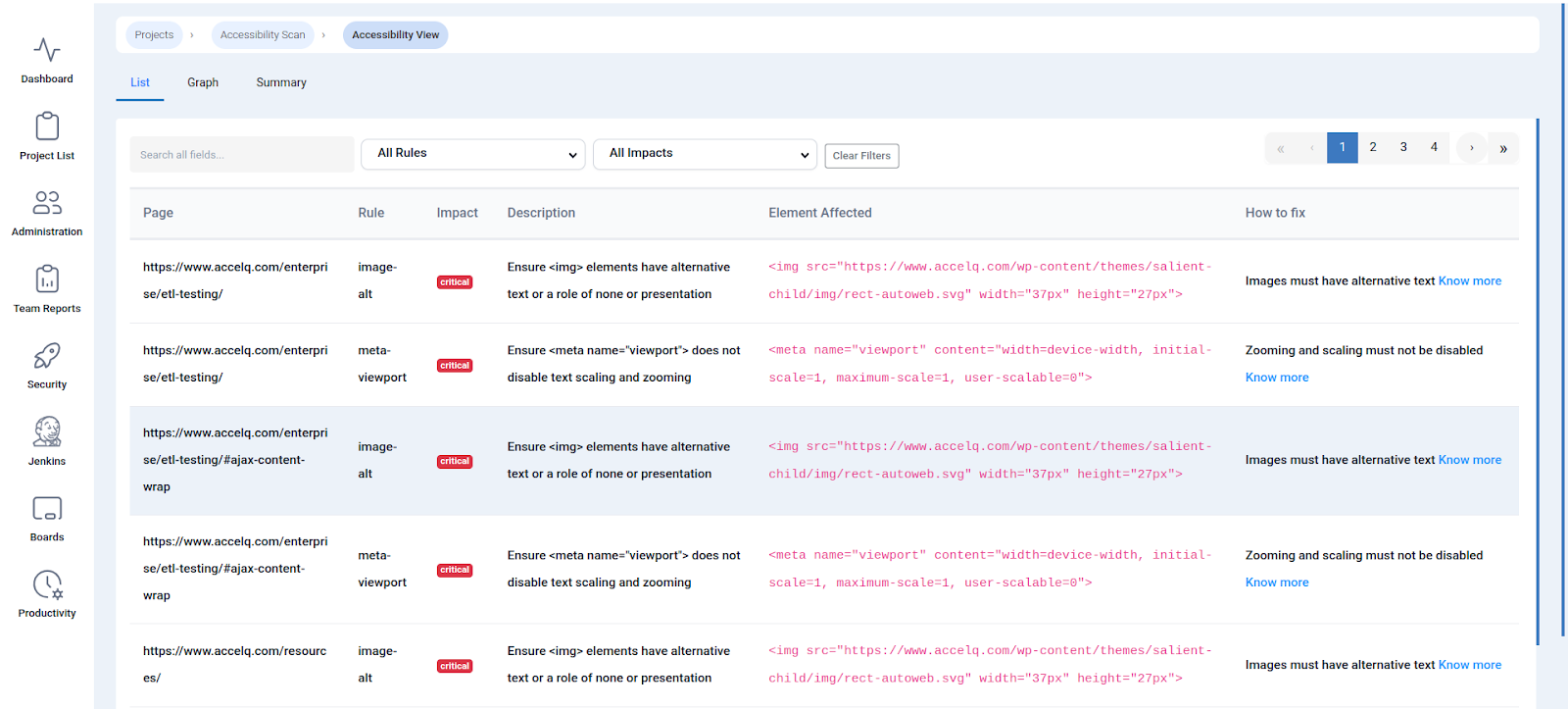Viewport: 1568px width, 709px height.
Task: Click inside the Search all fields box
Action: point(242,155)
